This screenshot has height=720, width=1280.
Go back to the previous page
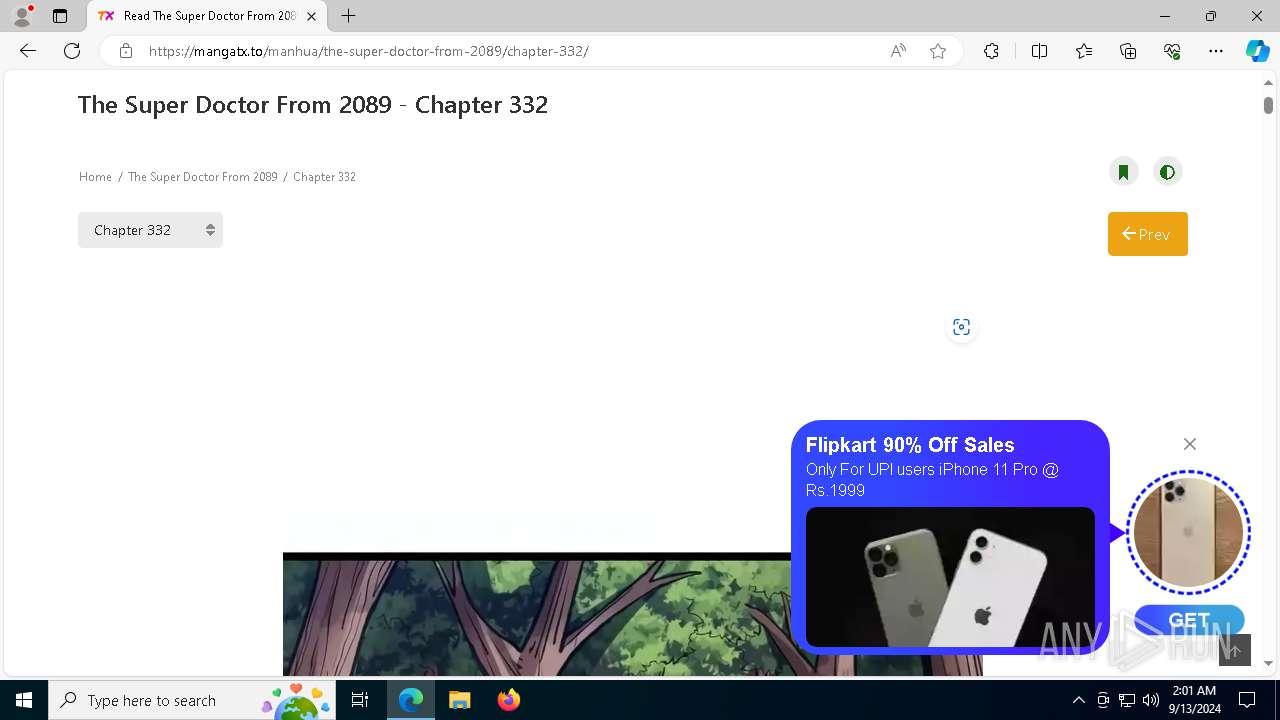tap(28, 51)
